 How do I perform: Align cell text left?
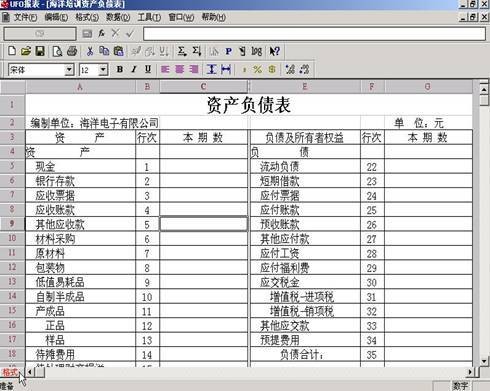click(165, 69)
